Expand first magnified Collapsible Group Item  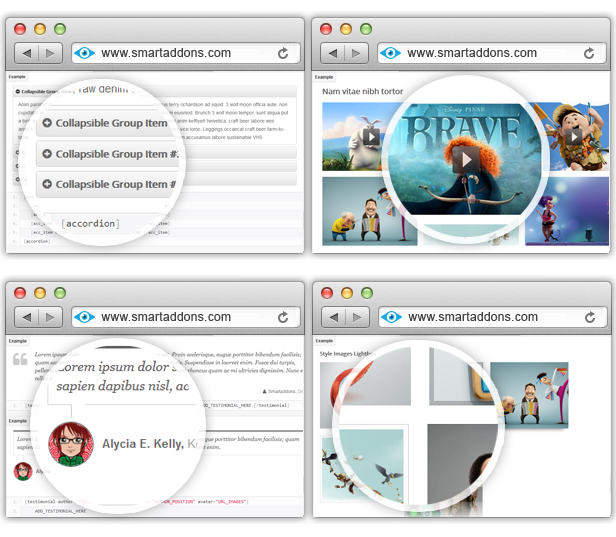click(x=105, y=123)
